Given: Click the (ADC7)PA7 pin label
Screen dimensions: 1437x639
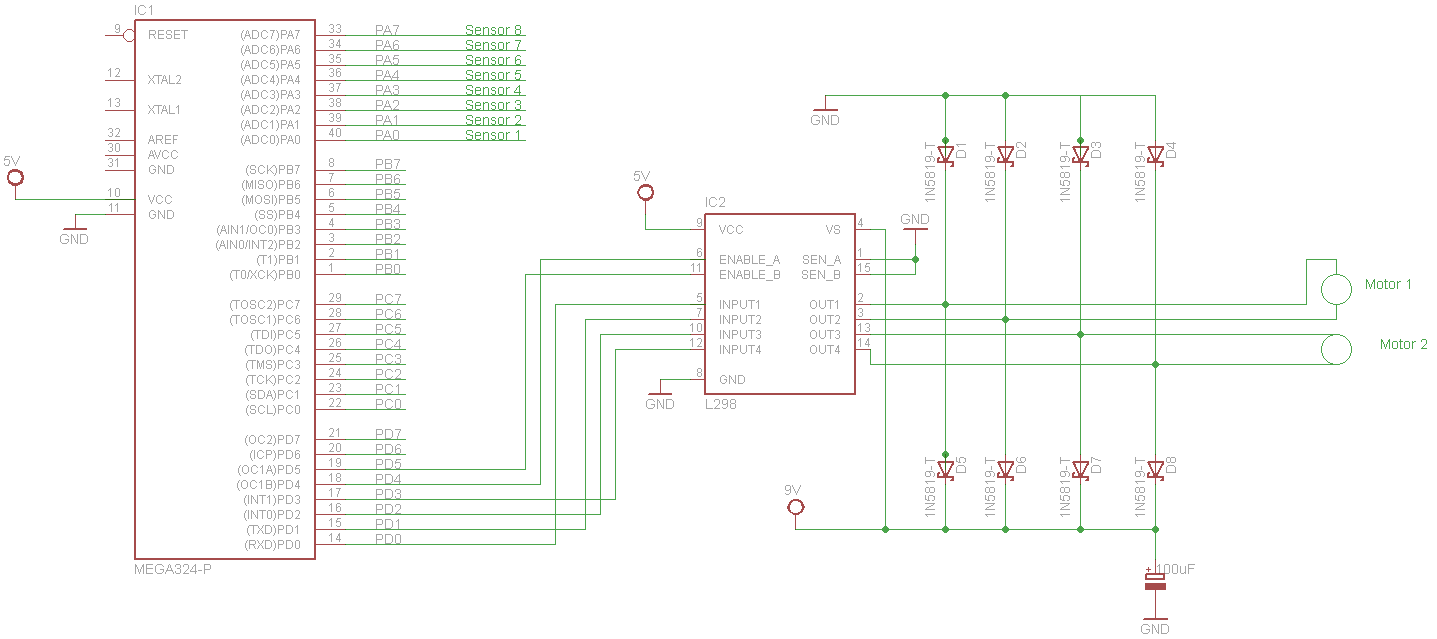Looking at the screenshot, I should tap(270, 34).
